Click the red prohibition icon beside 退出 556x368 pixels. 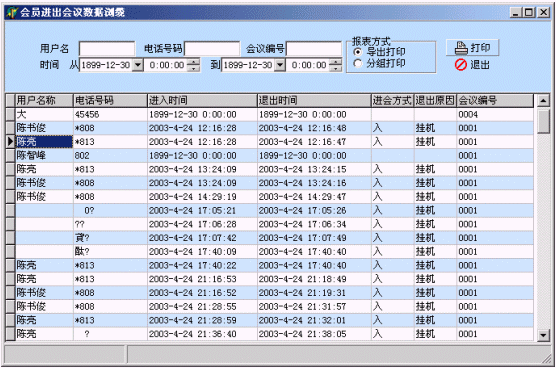pos(461,65)
